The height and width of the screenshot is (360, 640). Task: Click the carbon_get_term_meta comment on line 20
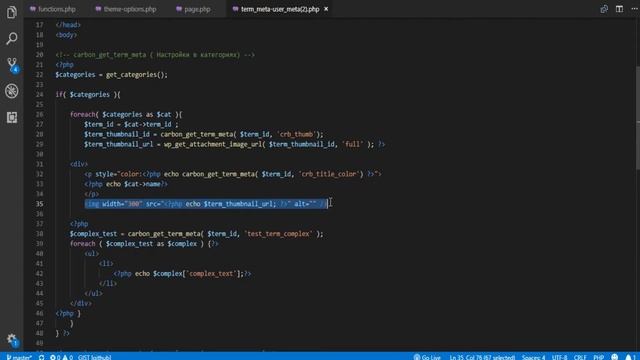(155, 55)
